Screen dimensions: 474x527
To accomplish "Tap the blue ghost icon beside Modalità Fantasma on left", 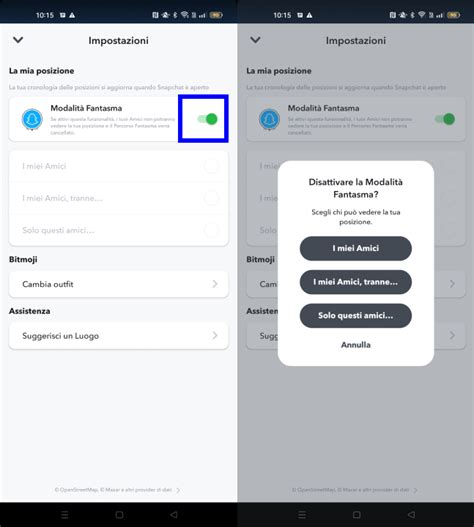I will pos(32,119).
